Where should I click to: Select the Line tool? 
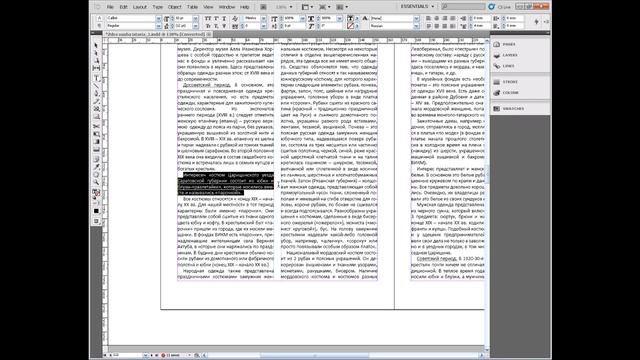[96, 86]
